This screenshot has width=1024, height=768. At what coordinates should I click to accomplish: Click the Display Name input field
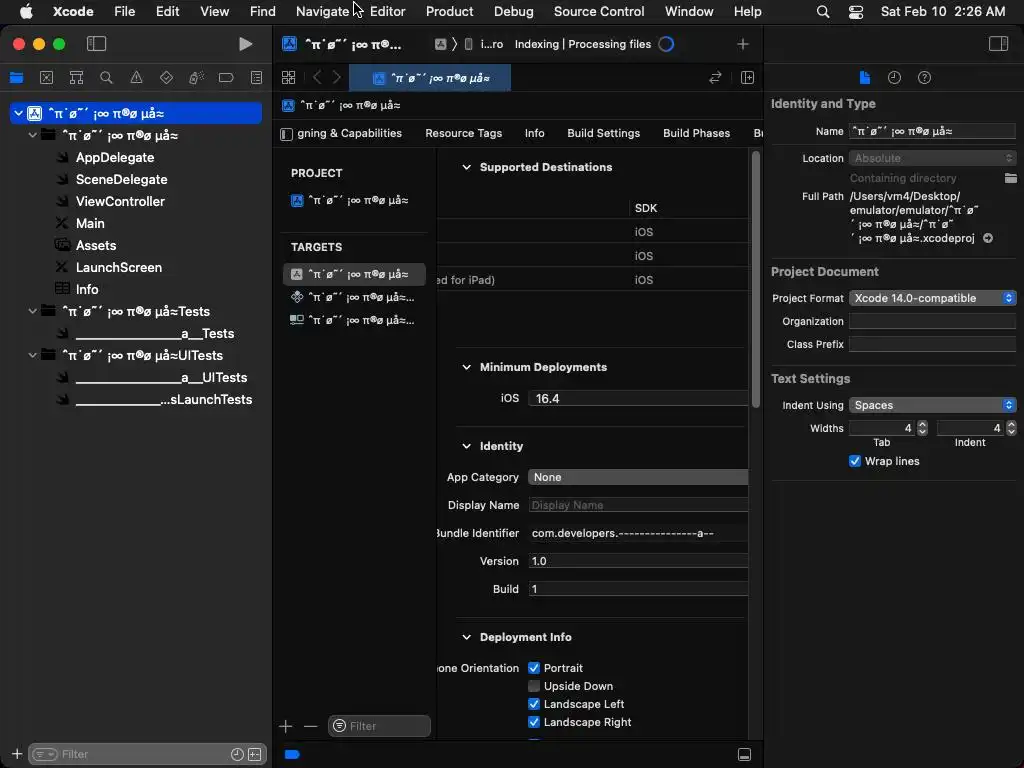coord(638,505)
